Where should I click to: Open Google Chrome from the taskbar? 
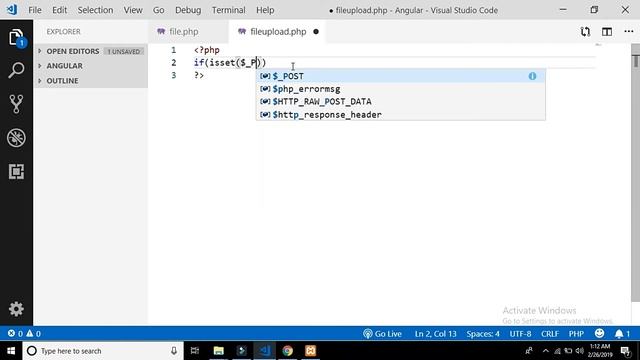(x=287, y=351)
